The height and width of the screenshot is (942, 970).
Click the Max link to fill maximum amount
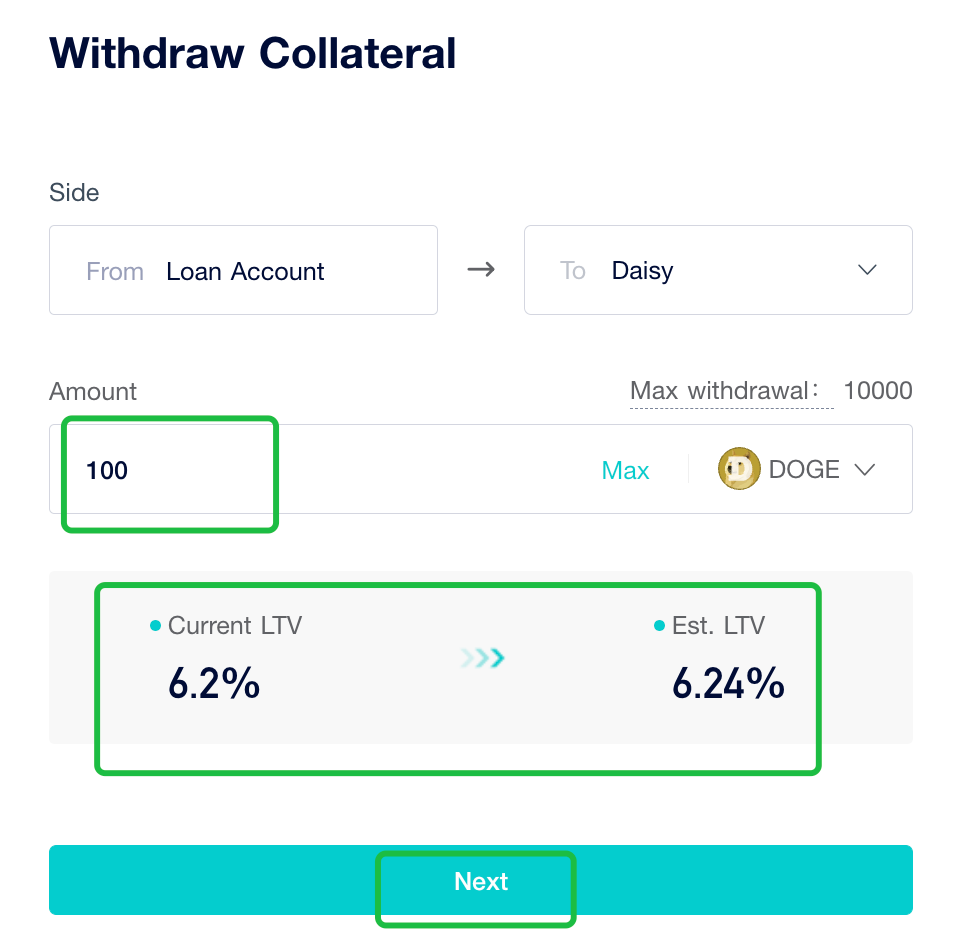(x=625, y=469)
